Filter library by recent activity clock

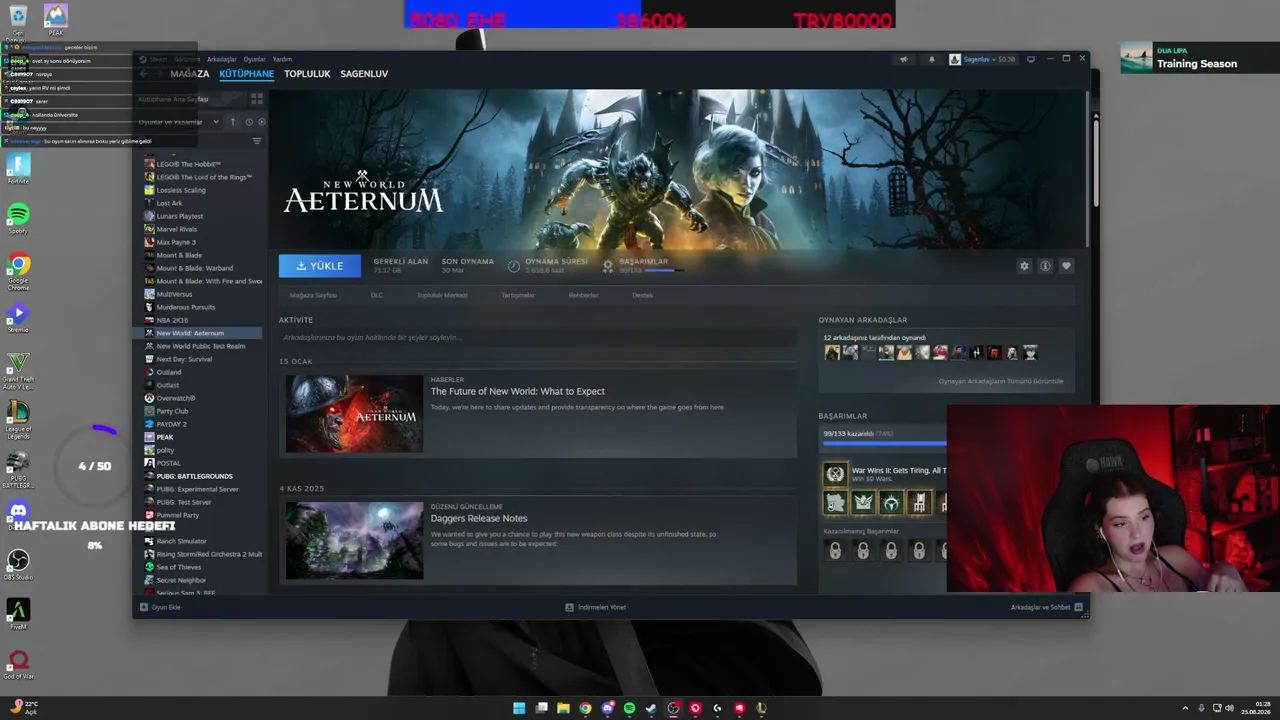249,122
